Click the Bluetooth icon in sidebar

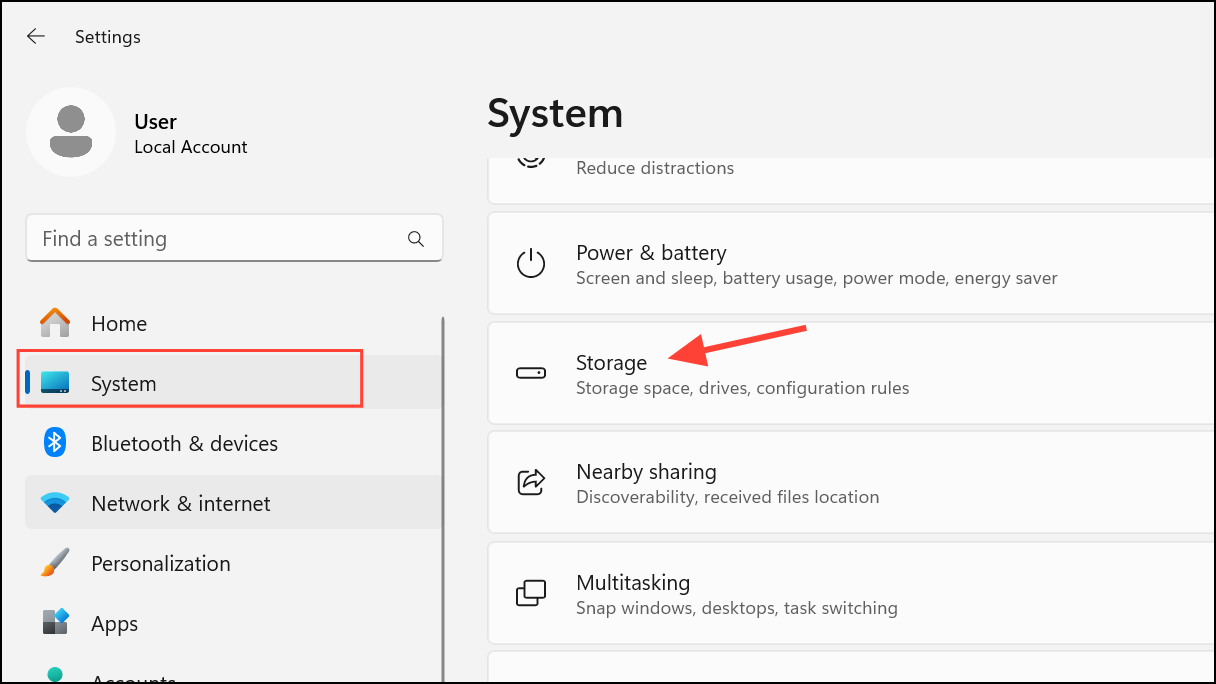pyautogui.click(x=55, y=443)
